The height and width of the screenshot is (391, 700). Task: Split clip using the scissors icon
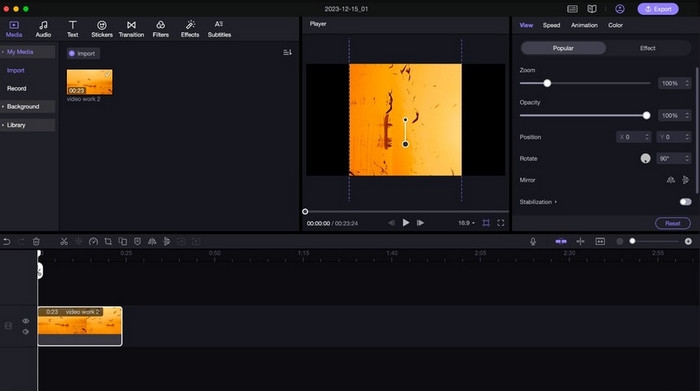64,241
